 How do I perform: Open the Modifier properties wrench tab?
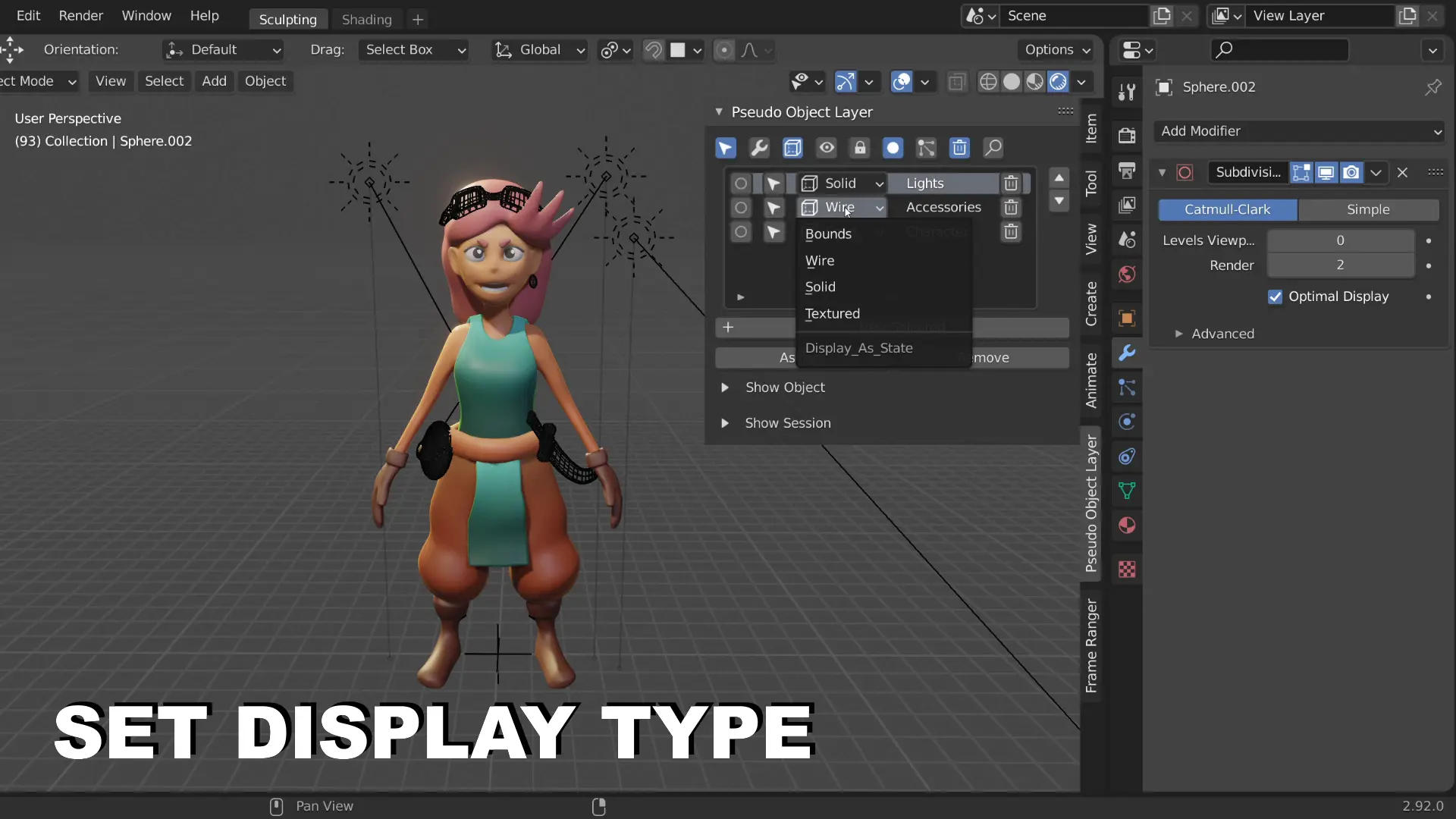click(1127, 353)
